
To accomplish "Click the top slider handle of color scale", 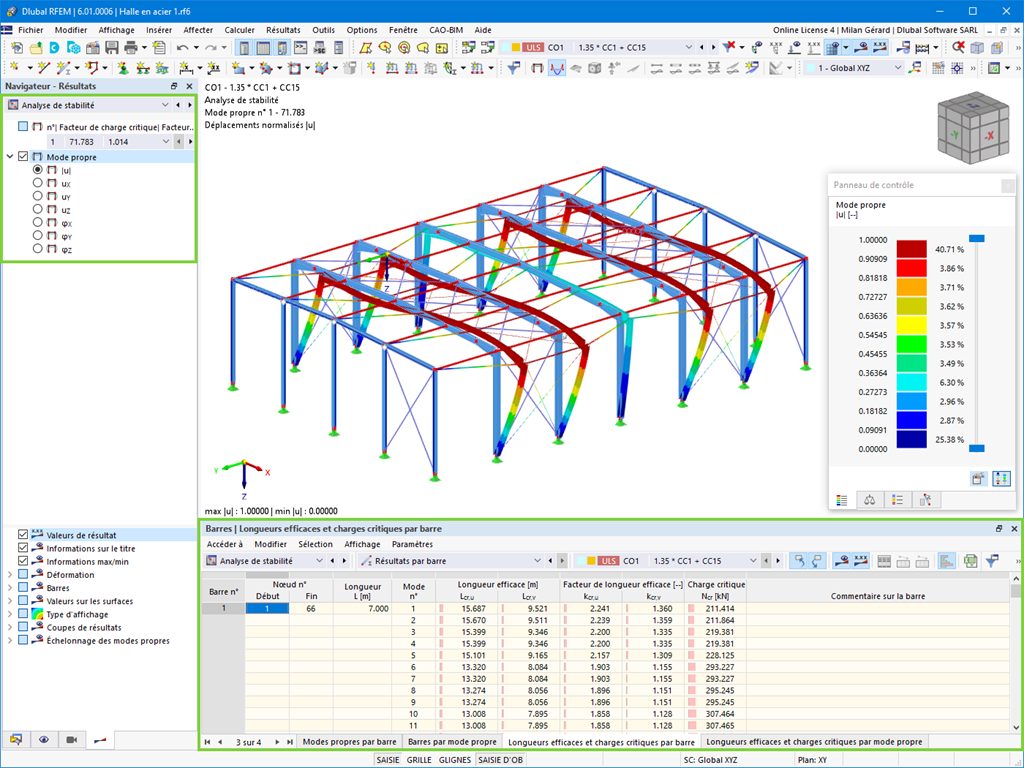I will tap(976, 238).
